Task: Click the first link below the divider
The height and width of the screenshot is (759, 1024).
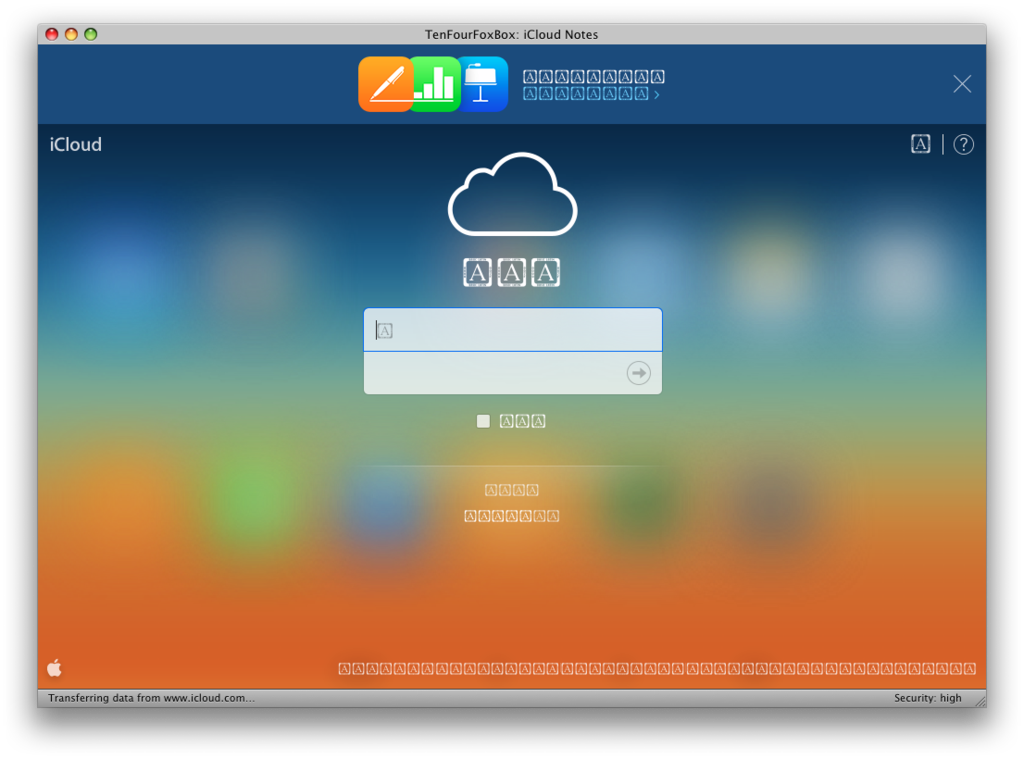Action: pyautogui.click(x=511, y=490)
